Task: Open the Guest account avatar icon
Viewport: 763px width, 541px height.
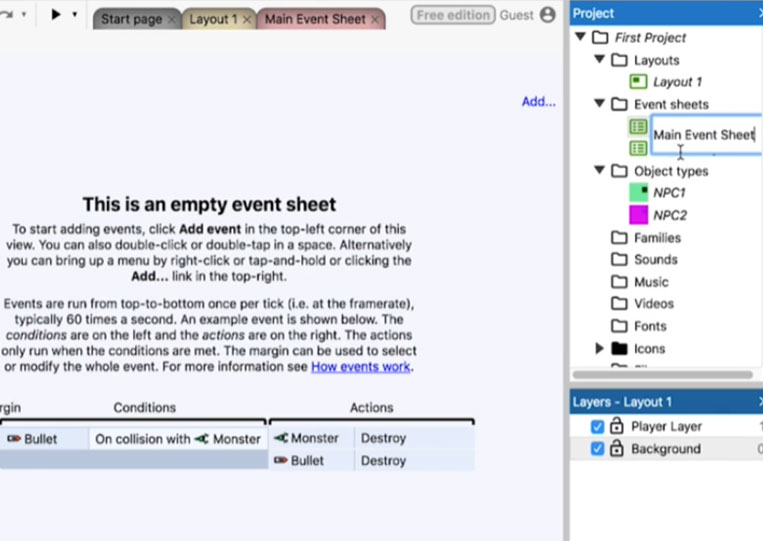Action: (547, 15)
